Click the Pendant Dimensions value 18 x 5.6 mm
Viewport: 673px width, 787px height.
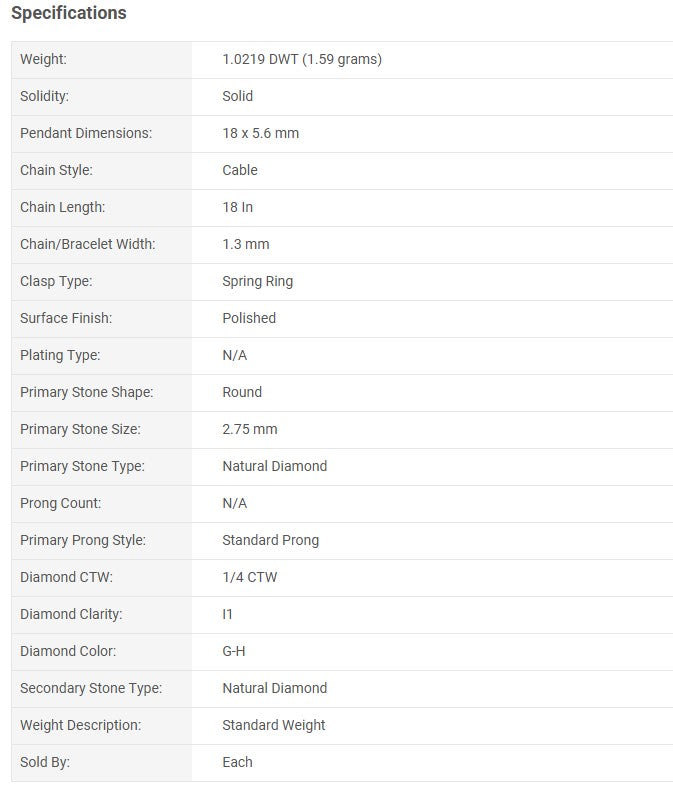tap(260, 133)
